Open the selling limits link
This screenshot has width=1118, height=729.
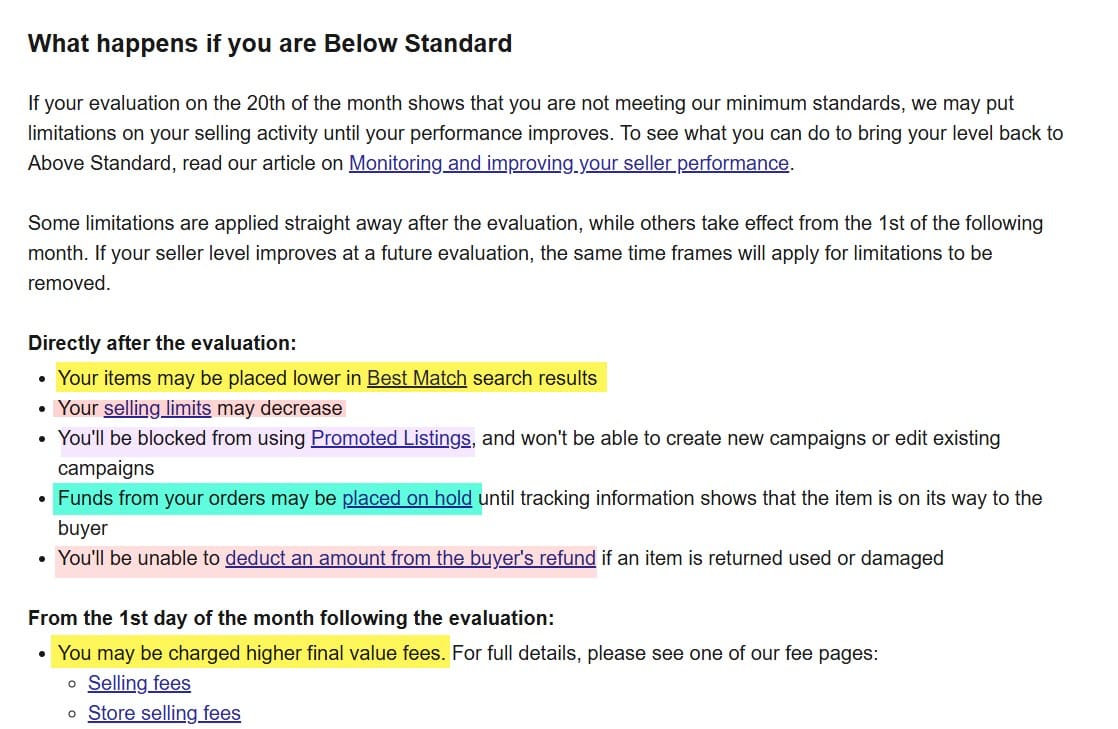[x=157, y=408]
